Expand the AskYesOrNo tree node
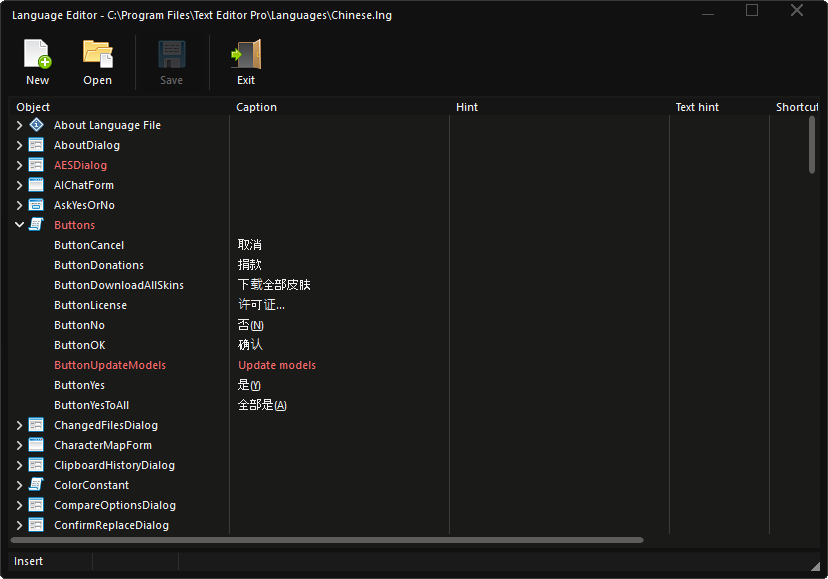The width and height of the screenshot is (828, 579). [x=19, y=205]
